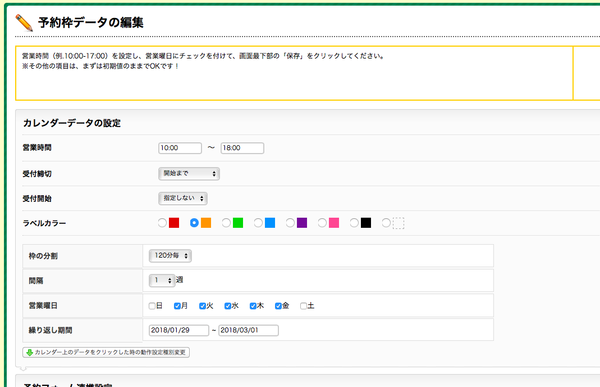Click the 繰り返し期間 label
The width and height of the screenshot is (600, 387).
pos(51,330)
